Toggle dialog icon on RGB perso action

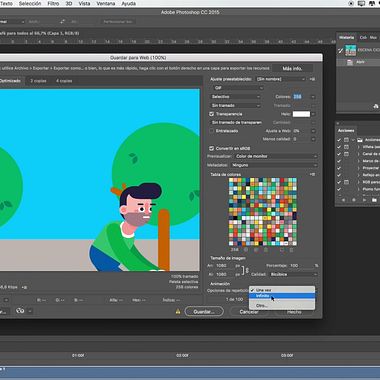coord(346,182)
